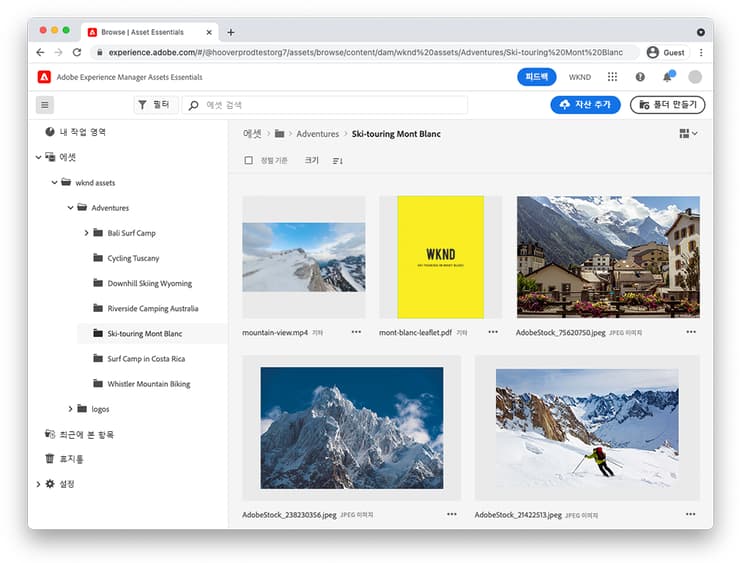Open the mont-blanc-leaflet.pdf thumbnail
Screen dimensions: 750x563
(x=441, y=257)
